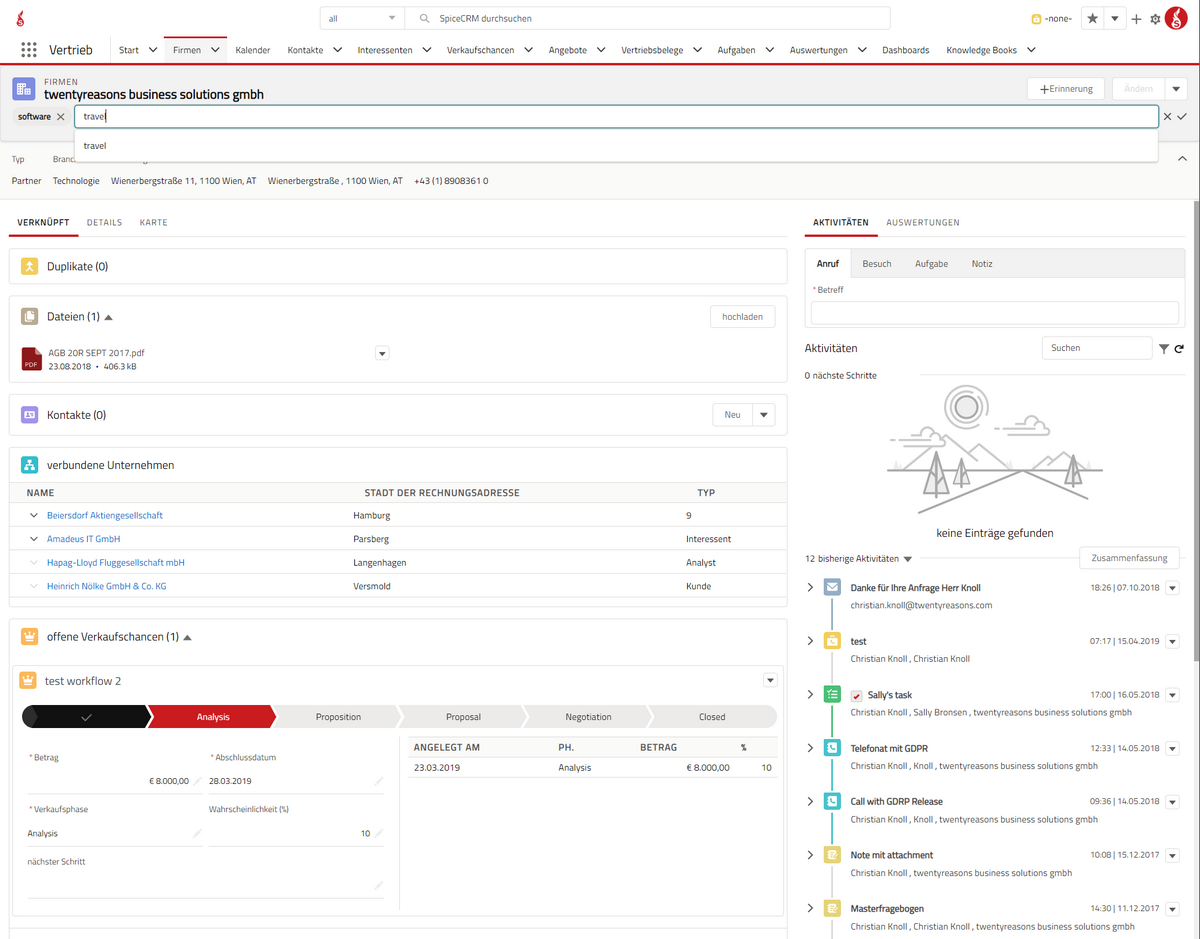The height and width of the screenshot is (939, 1200).
Task: Open the user avatar menu
Action: pyautogui.click(x=1176, y=18)
